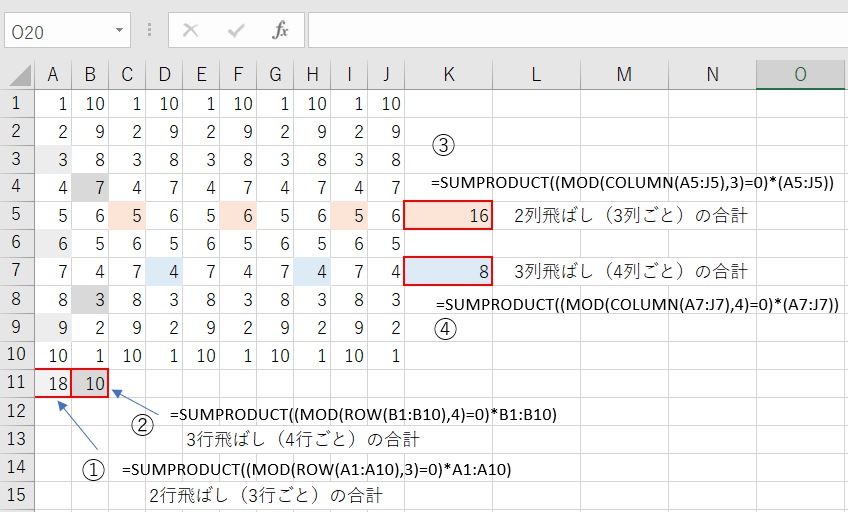Click the Cancel X icon in formula bar
The image size is (848, 512).
[x=190, y=30]
